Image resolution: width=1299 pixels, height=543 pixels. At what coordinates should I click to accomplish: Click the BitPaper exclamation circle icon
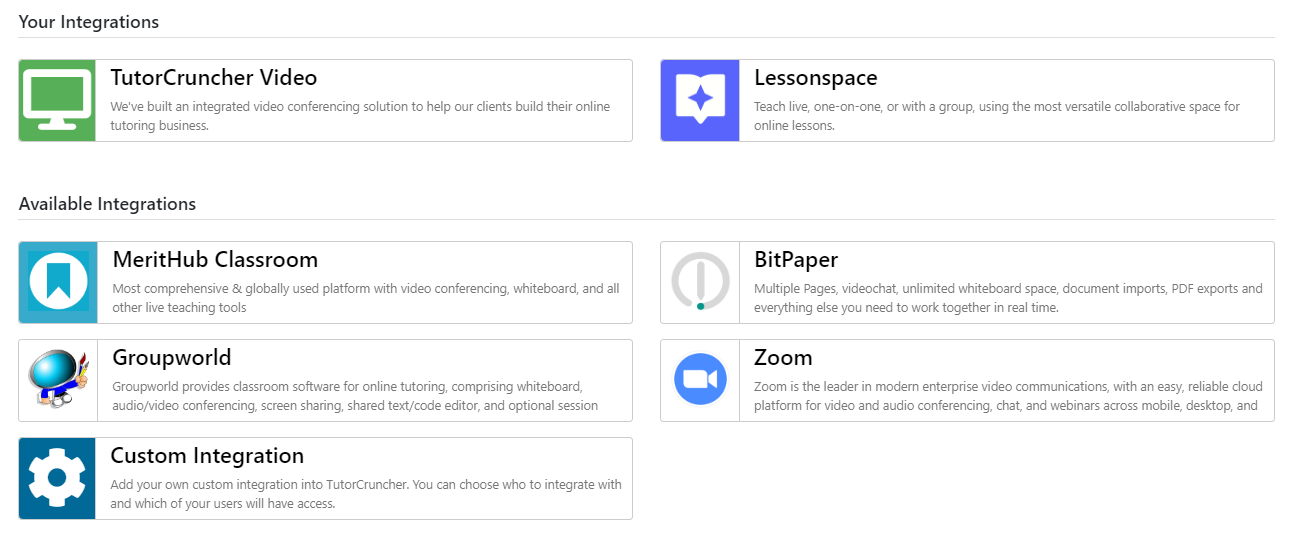700,282
